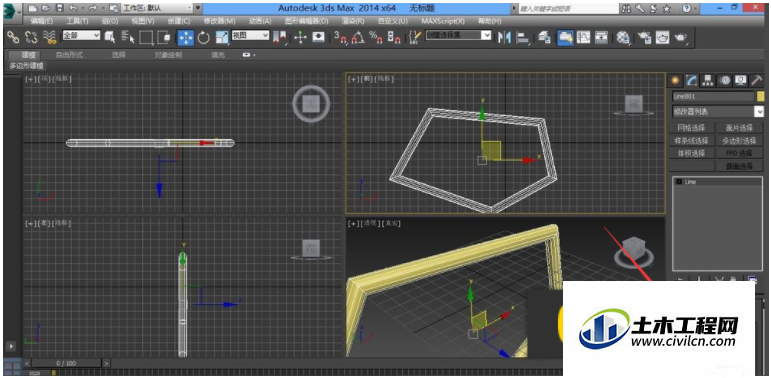
Task: Click the Align tool icon
Action: click(x=523, y=37)
